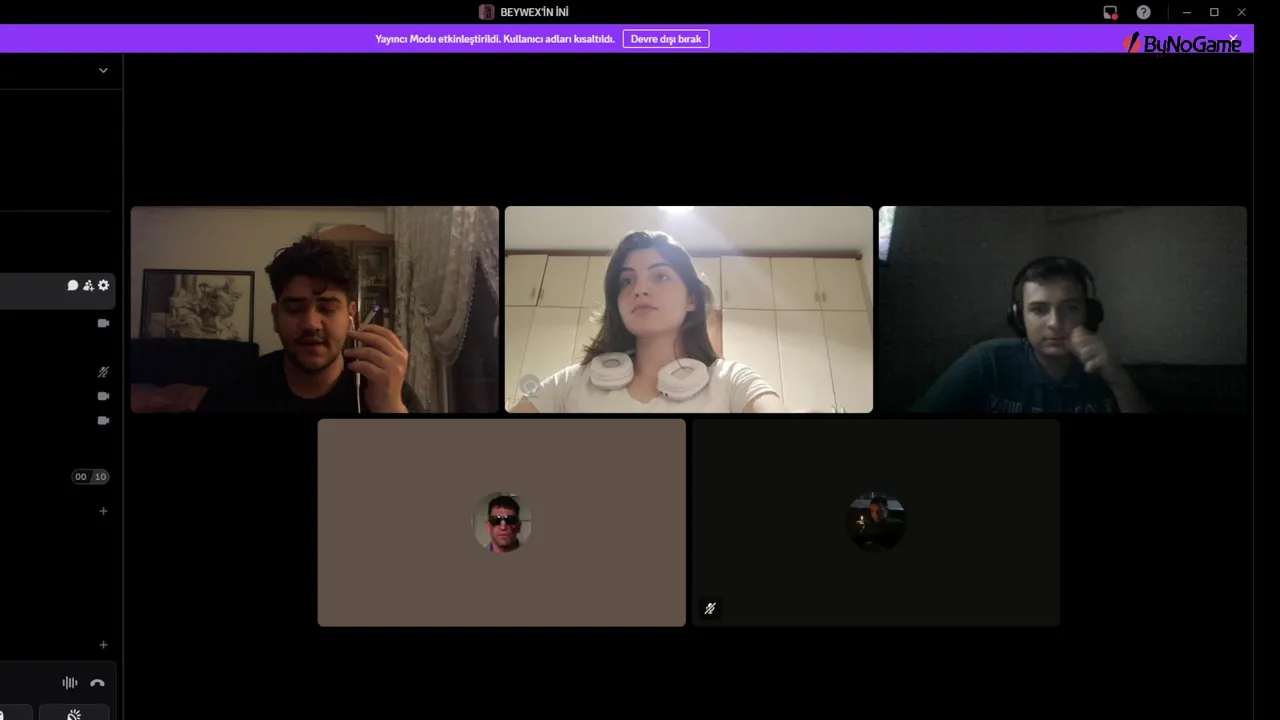Screen dimensions: 1280x720
Task: Open channel settings gear icon
Action: [x=103, y=285]
